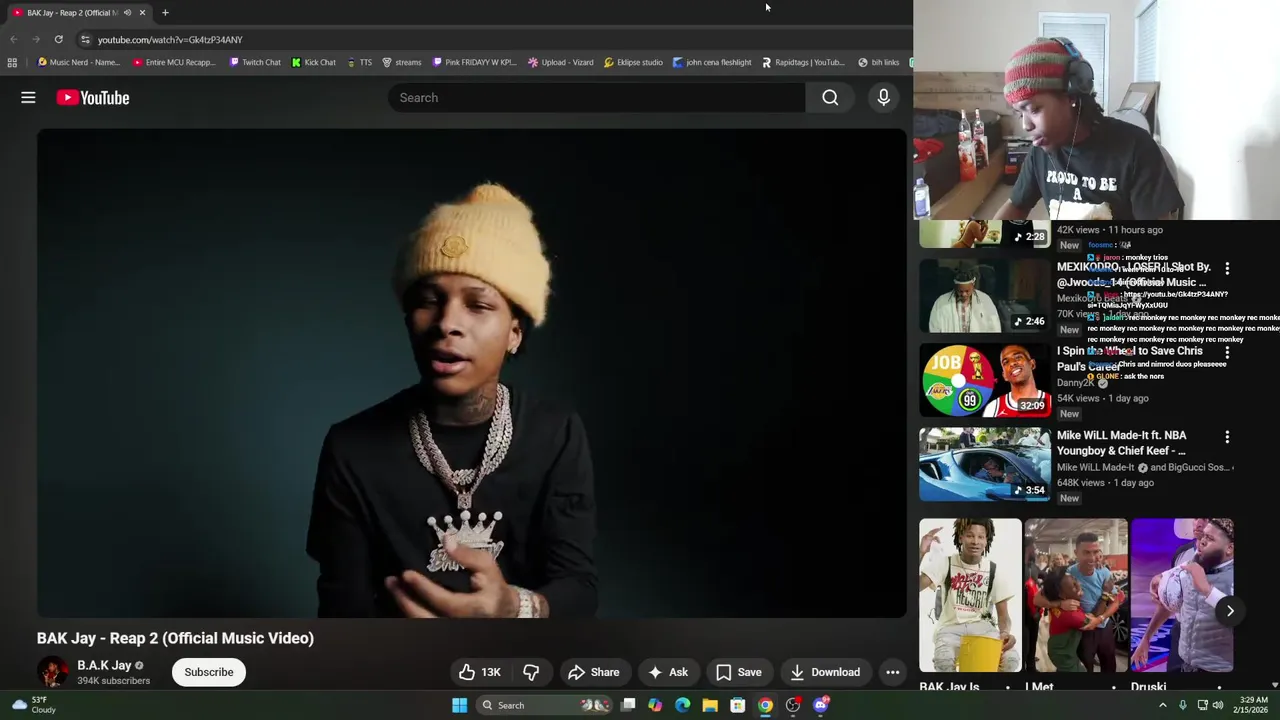Open Entire MCU Recap bookmark
This screenshot has width=1280, height=720.
click(174, 62)
